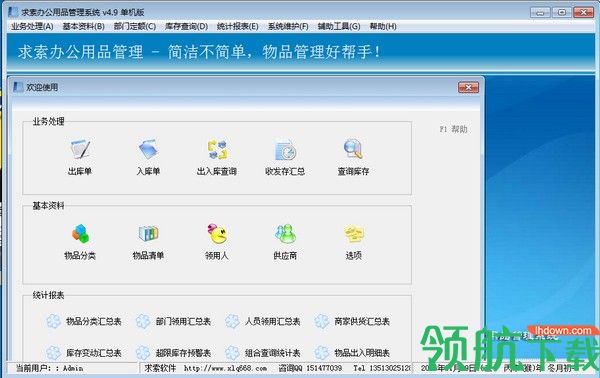Open 物品分类汇总表 report link

[x=94, y=321]
